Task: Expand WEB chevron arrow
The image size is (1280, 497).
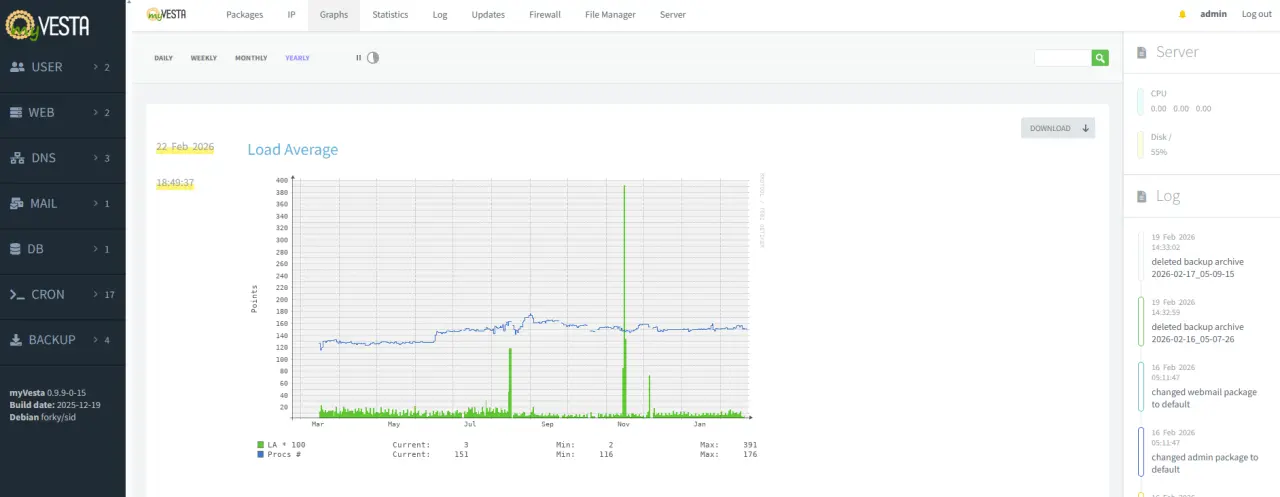Action: pos(95,113)
